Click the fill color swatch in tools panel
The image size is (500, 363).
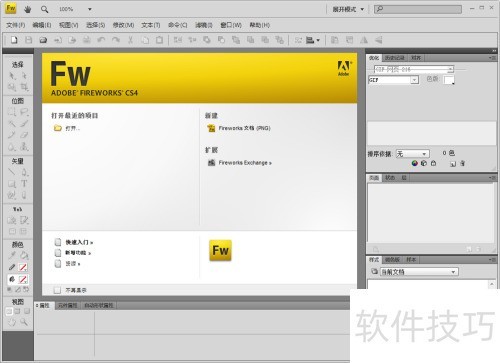click(x=23, y=279)
